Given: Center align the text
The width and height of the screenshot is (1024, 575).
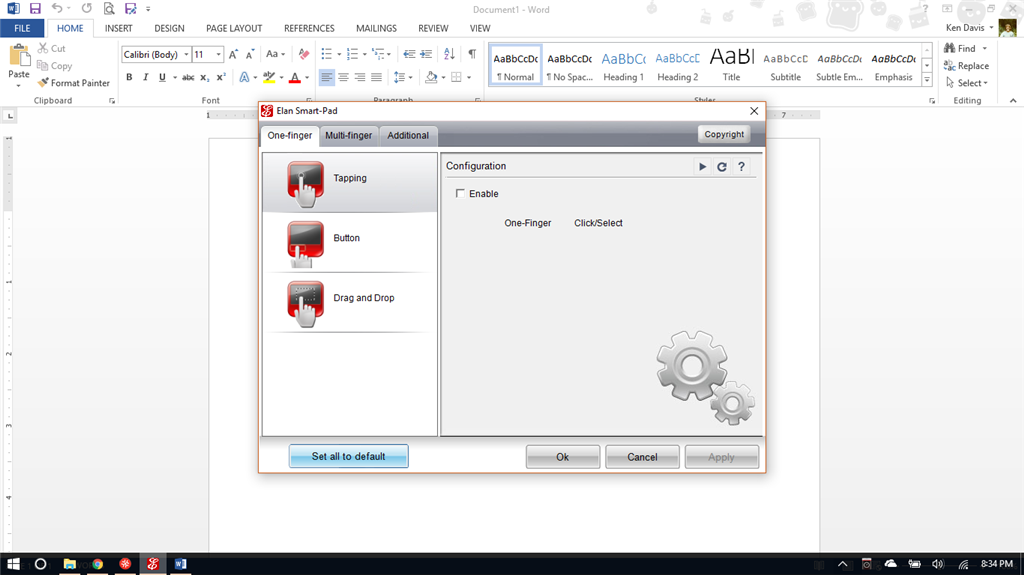Looking at the screenshot, I should pos(343,77).
